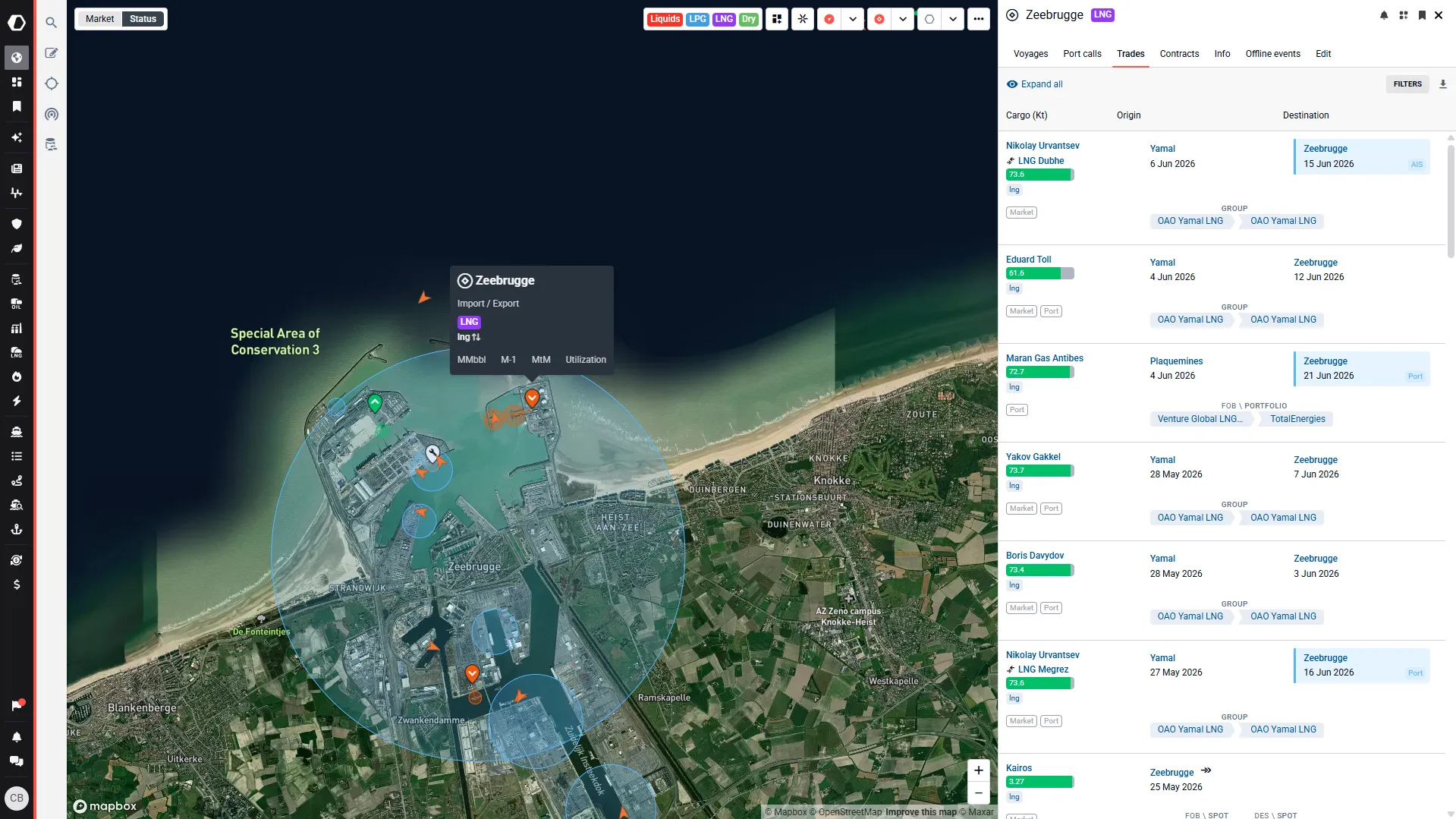Screen dimensions: 1456x819
Task: Open the anchor ports sidebar icon
Action: 17,529
